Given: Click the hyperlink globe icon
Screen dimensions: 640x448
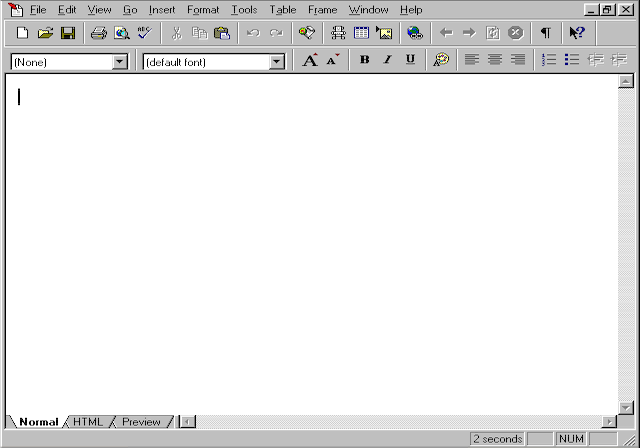Looking at the screenshot, I should [414, 33].
